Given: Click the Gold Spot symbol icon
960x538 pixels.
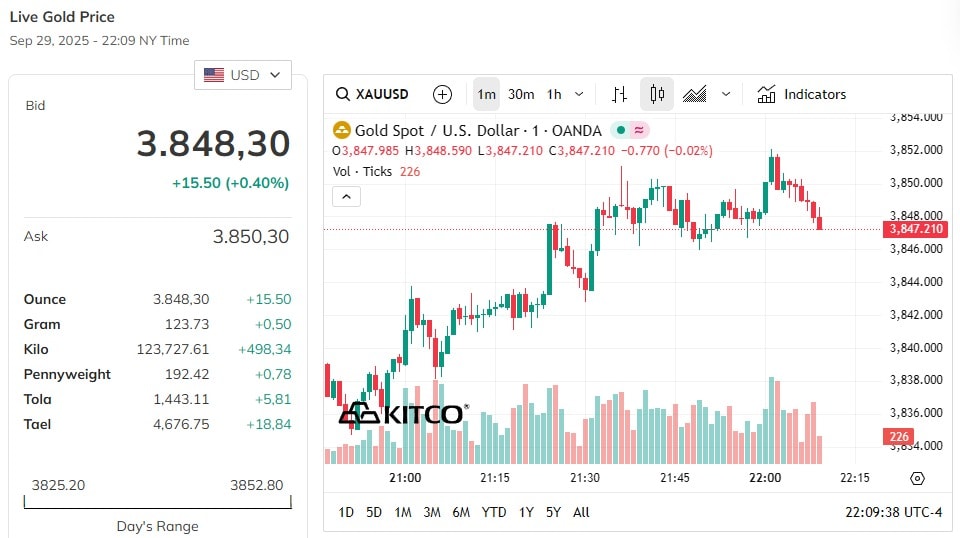Looking at the screenshot, I should (341, 130).
